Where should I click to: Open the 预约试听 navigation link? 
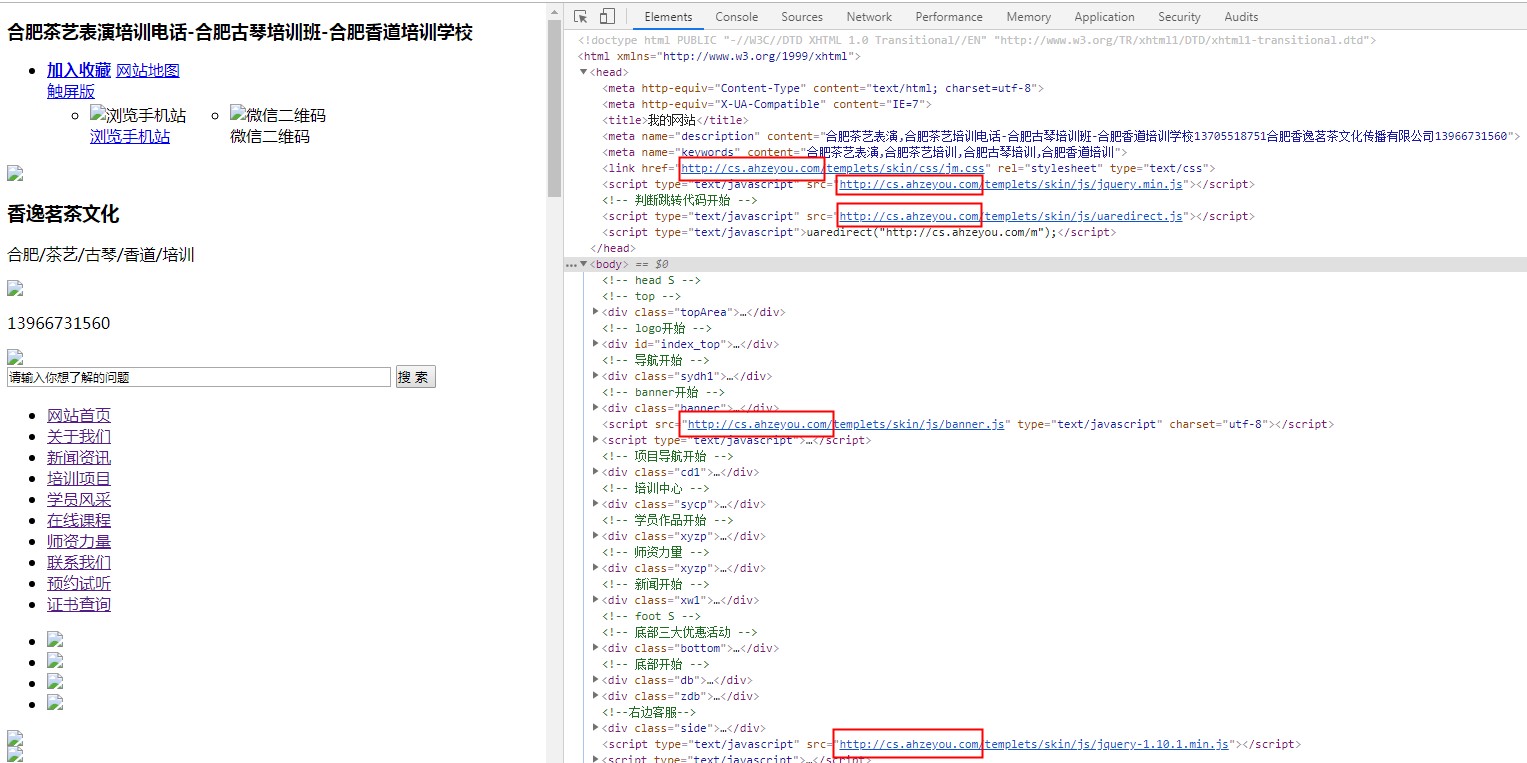(79, 583)
